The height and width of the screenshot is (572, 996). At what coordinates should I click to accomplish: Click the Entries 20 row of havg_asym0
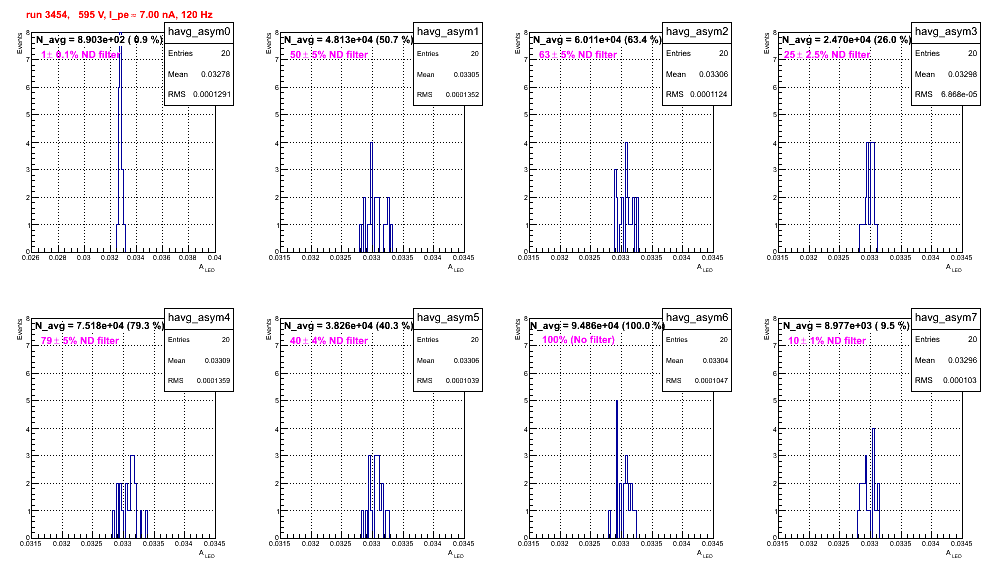pos(199,53)
